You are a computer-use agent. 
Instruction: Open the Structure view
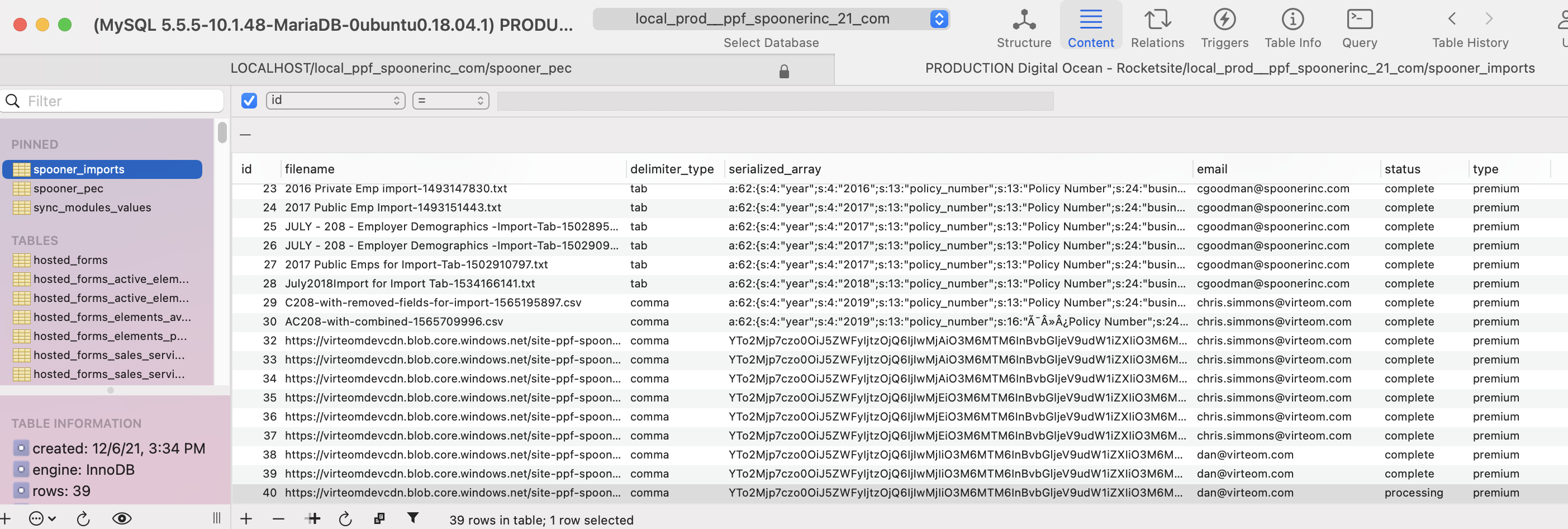coord(1023,27)
